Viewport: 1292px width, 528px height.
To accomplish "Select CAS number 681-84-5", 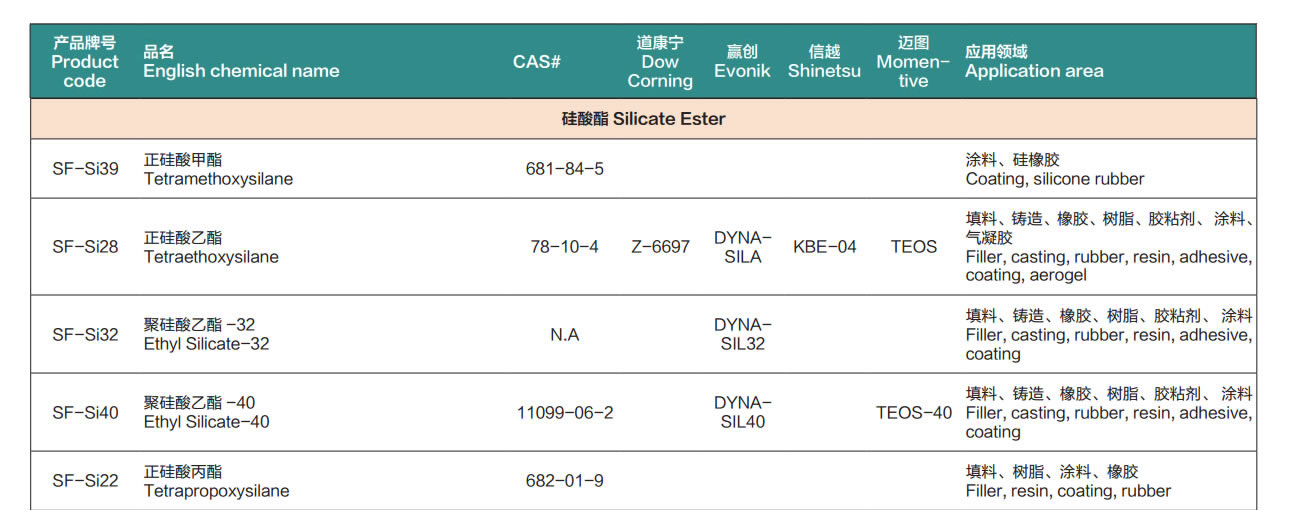I will [x=565, y=169].
